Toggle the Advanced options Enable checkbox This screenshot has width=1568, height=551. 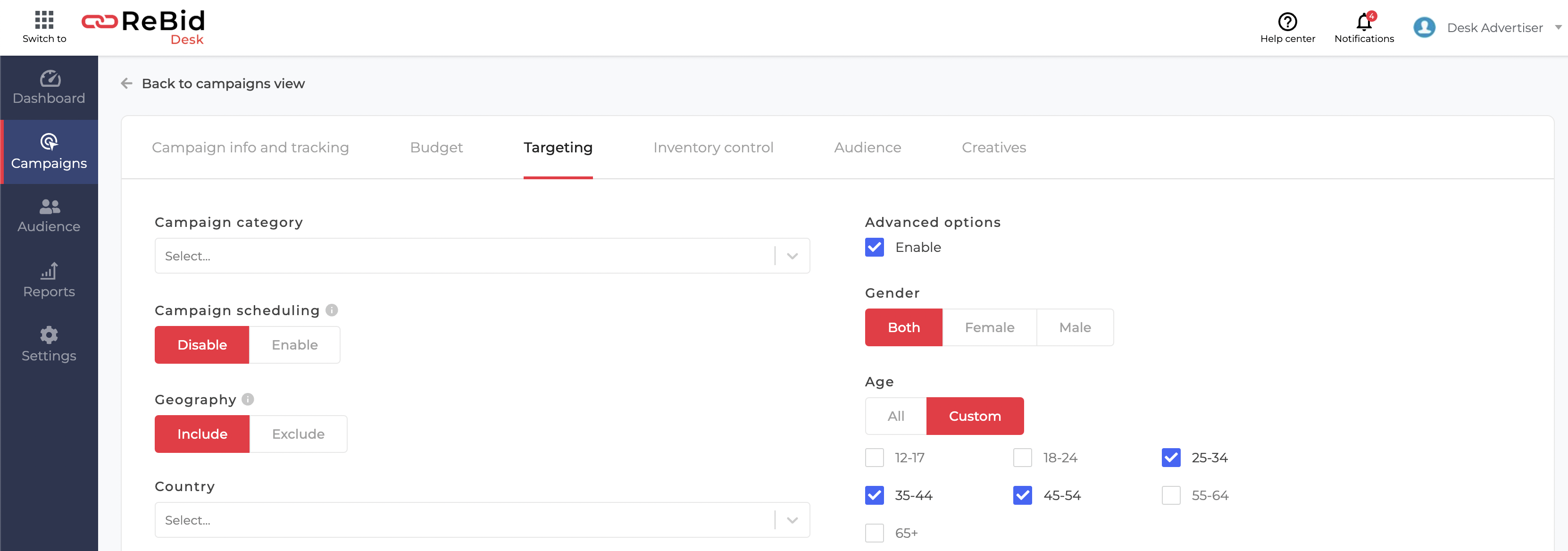click(x=875, y=247)
